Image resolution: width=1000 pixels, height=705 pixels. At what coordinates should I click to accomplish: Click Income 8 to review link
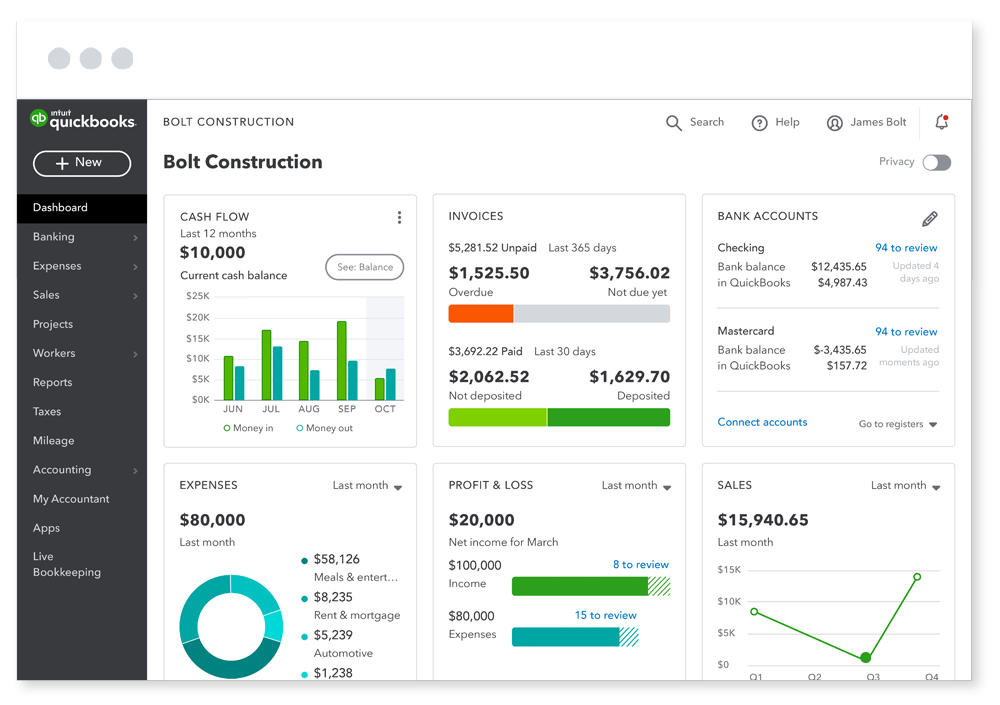(x=640, y=565)
